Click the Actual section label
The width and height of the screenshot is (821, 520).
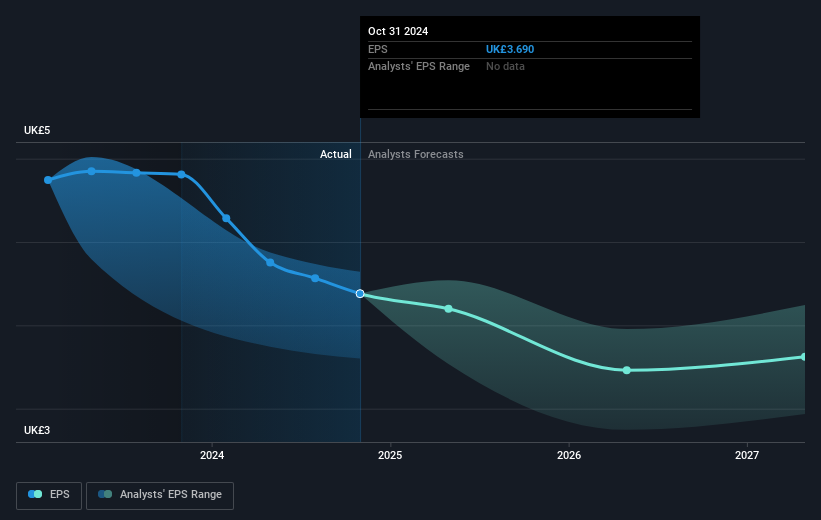pos(336,154)
